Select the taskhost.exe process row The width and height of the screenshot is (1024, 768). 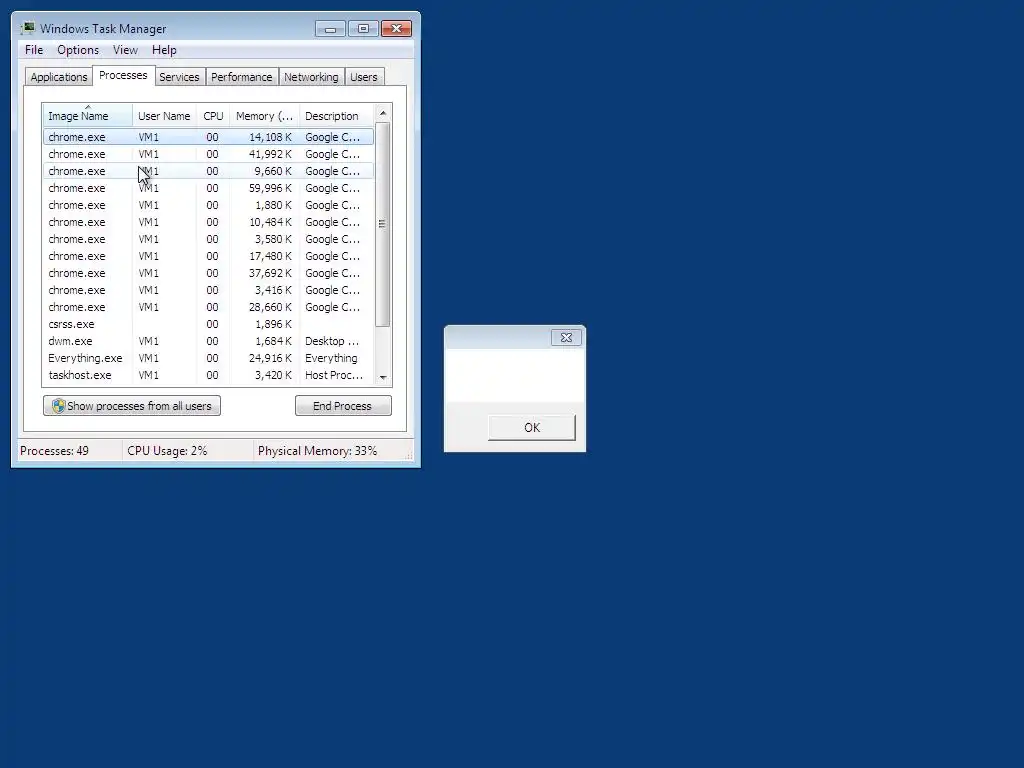click(208, 375)
